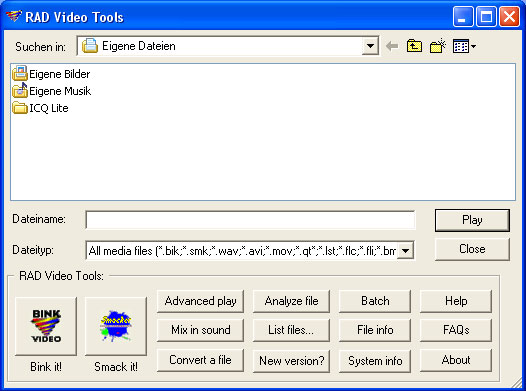Click Analyze file
The width and height of the screenshot is (526, 391).
291,301
